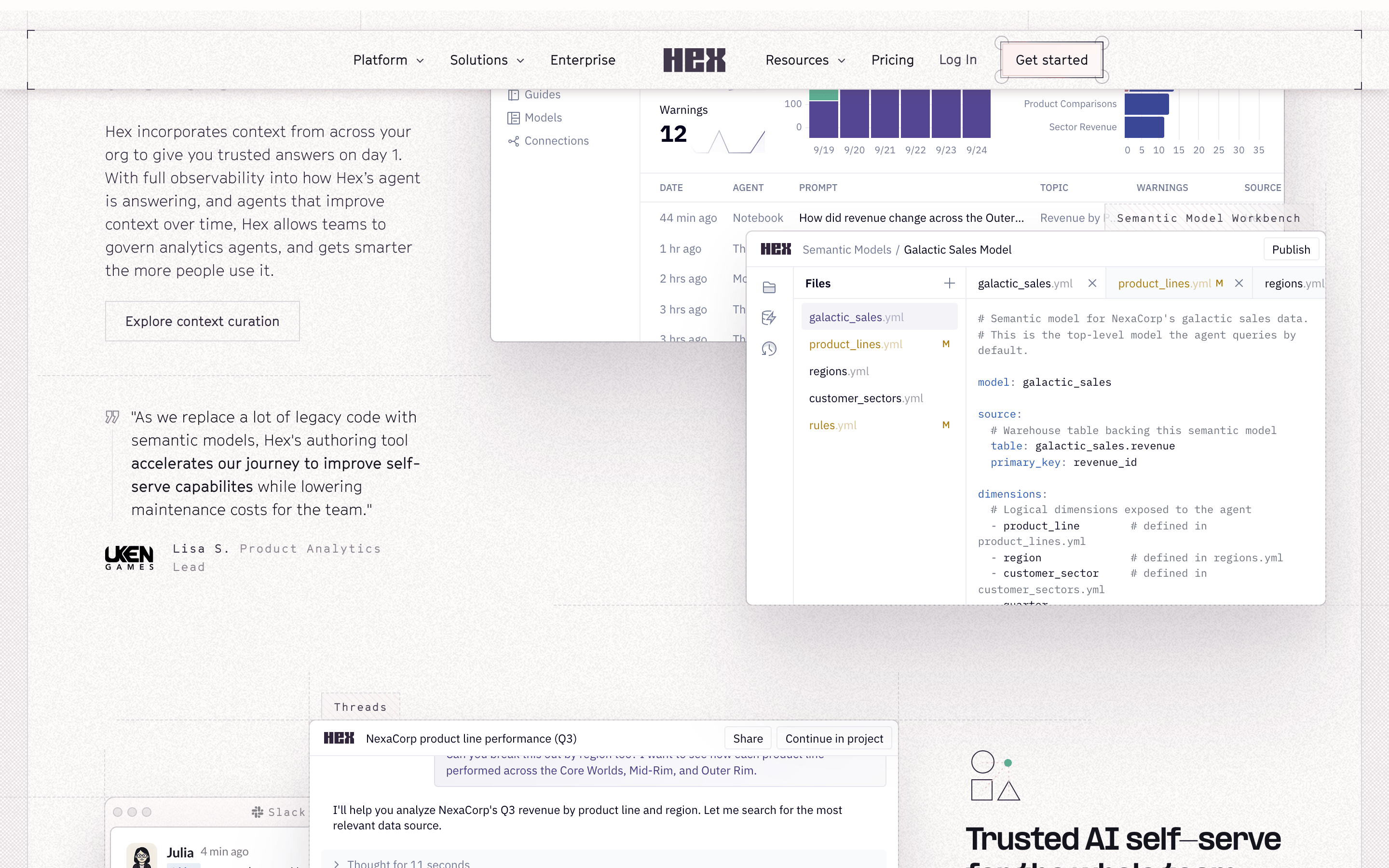Close the product_lines.yml tab
The height and width of the screenshot is (868, 1389).
[1239, 283]
